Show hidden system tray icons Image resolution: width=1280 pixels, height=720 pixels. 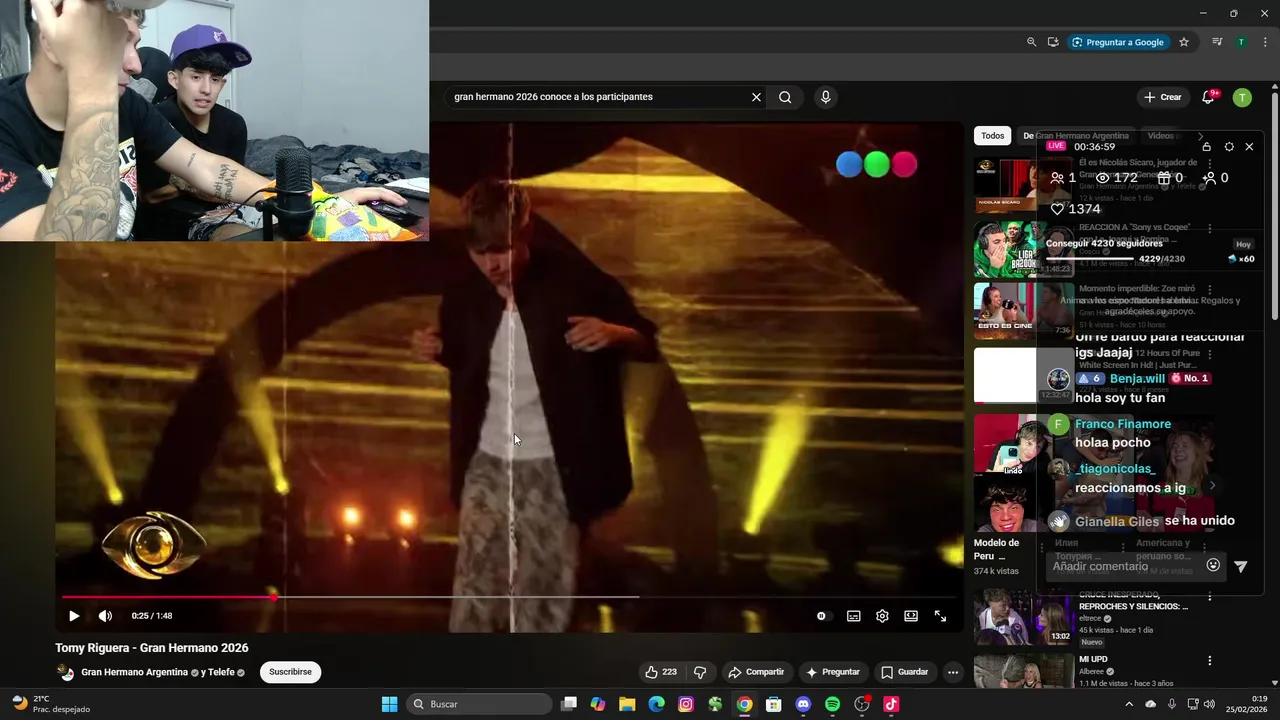pos(1130,704)
